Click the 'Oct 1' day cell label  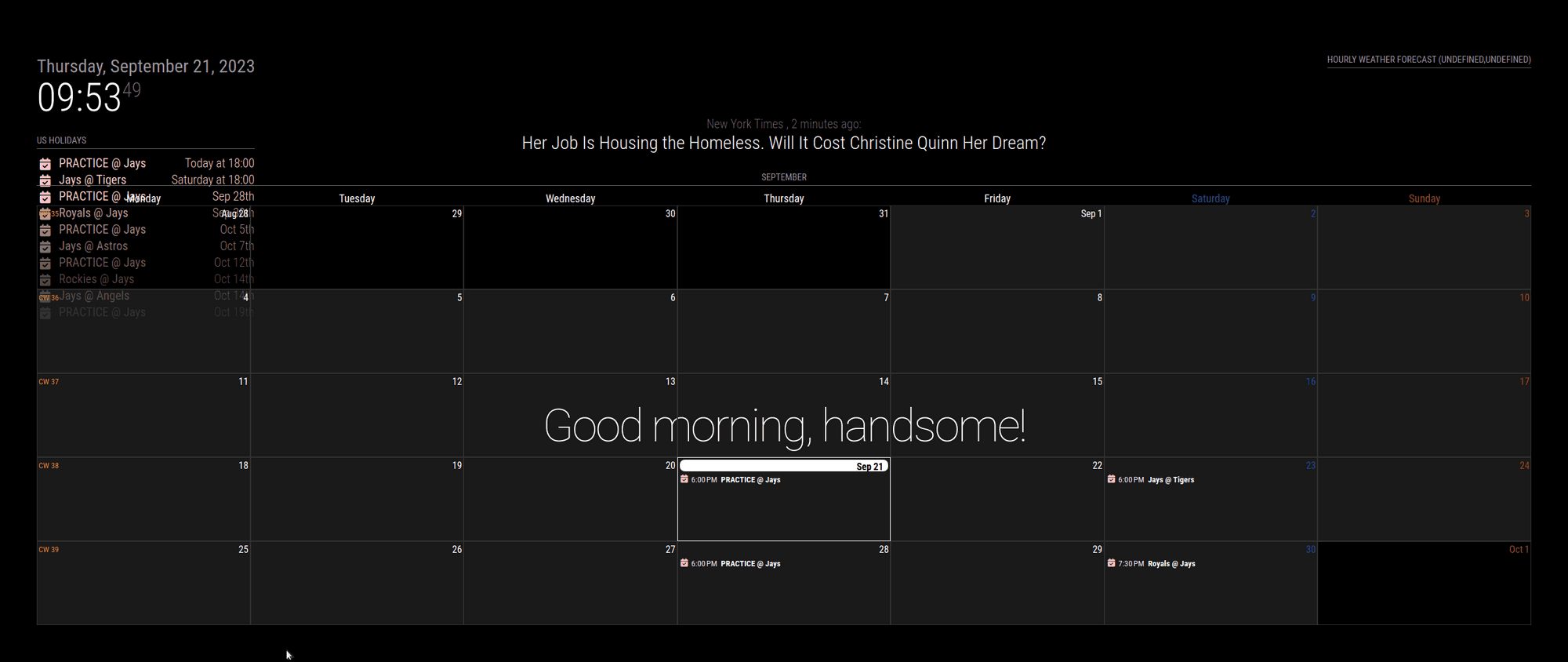(x=1519, y=549)
